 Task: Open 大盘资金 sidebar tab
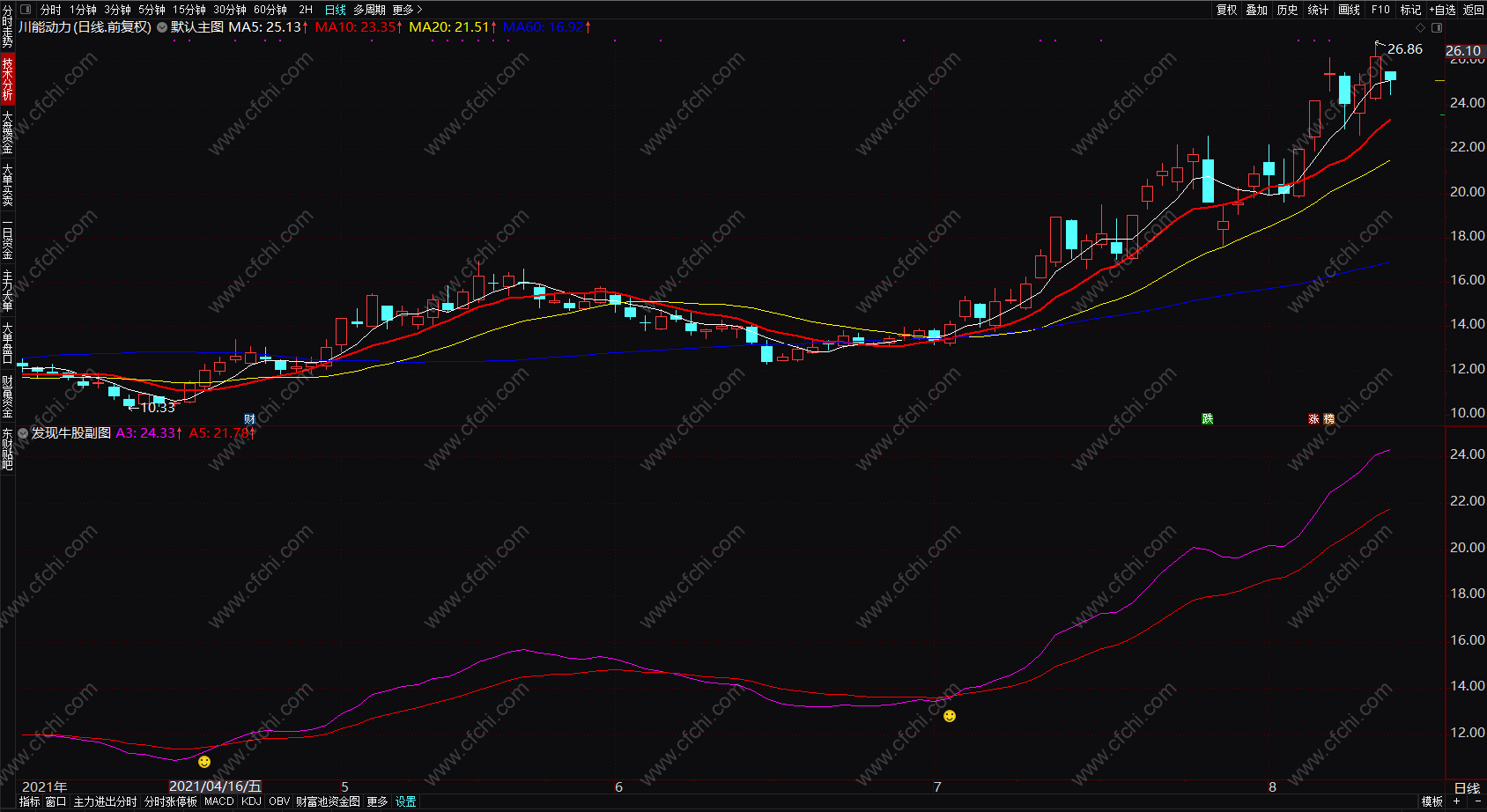[7, 132]
